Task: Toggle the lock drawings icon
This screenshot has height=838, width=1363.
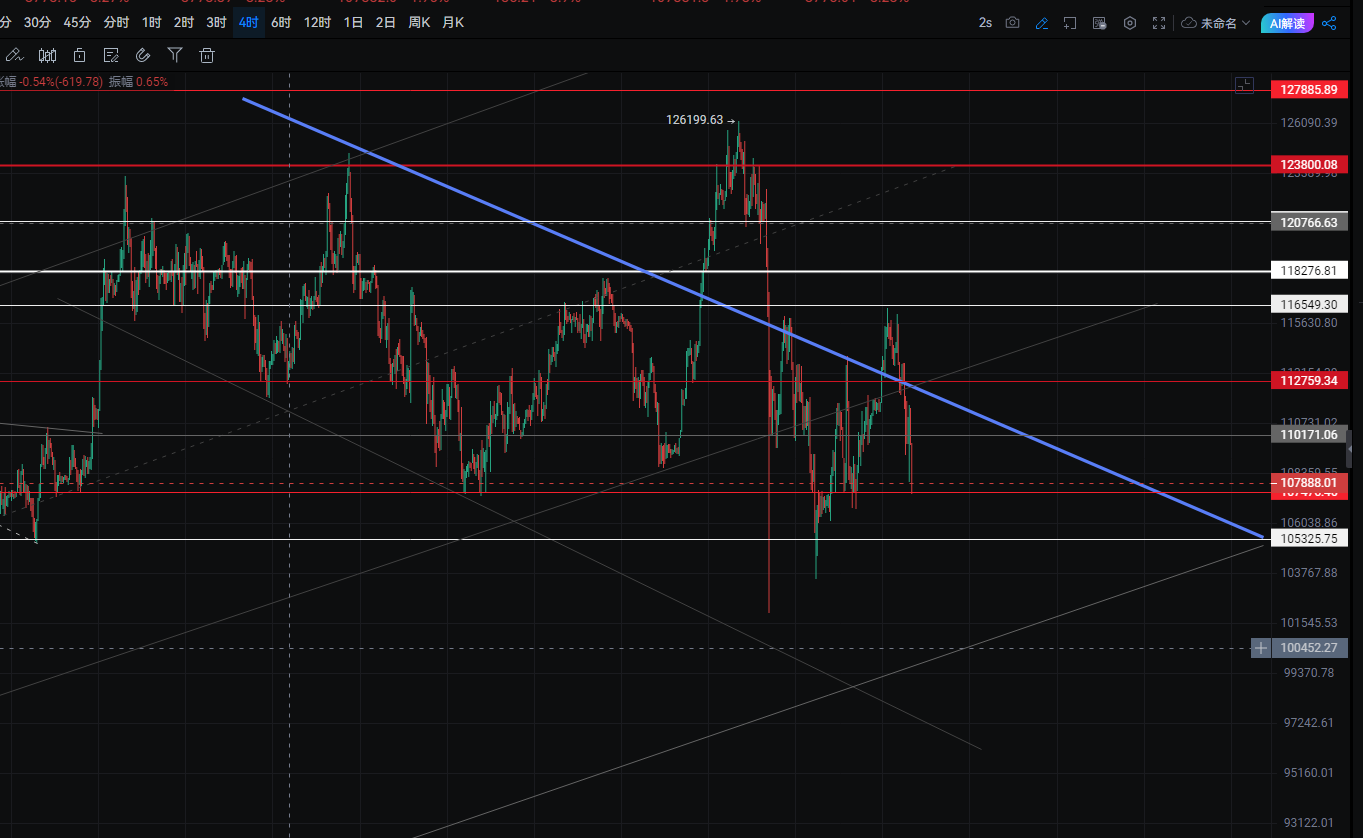Action: (79, 55)
